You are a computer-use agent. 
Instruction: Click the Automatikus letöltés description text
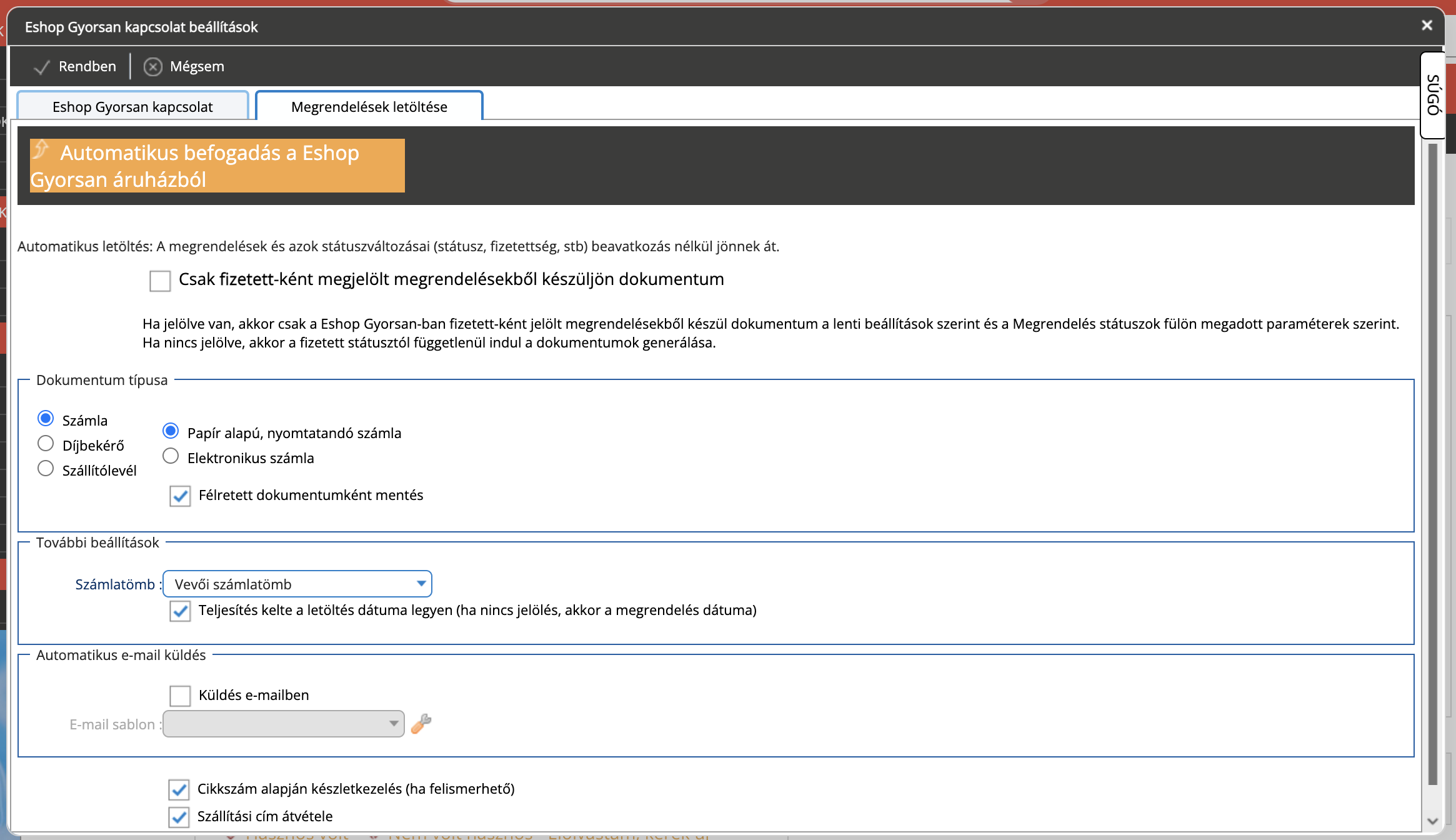(398, 246)
